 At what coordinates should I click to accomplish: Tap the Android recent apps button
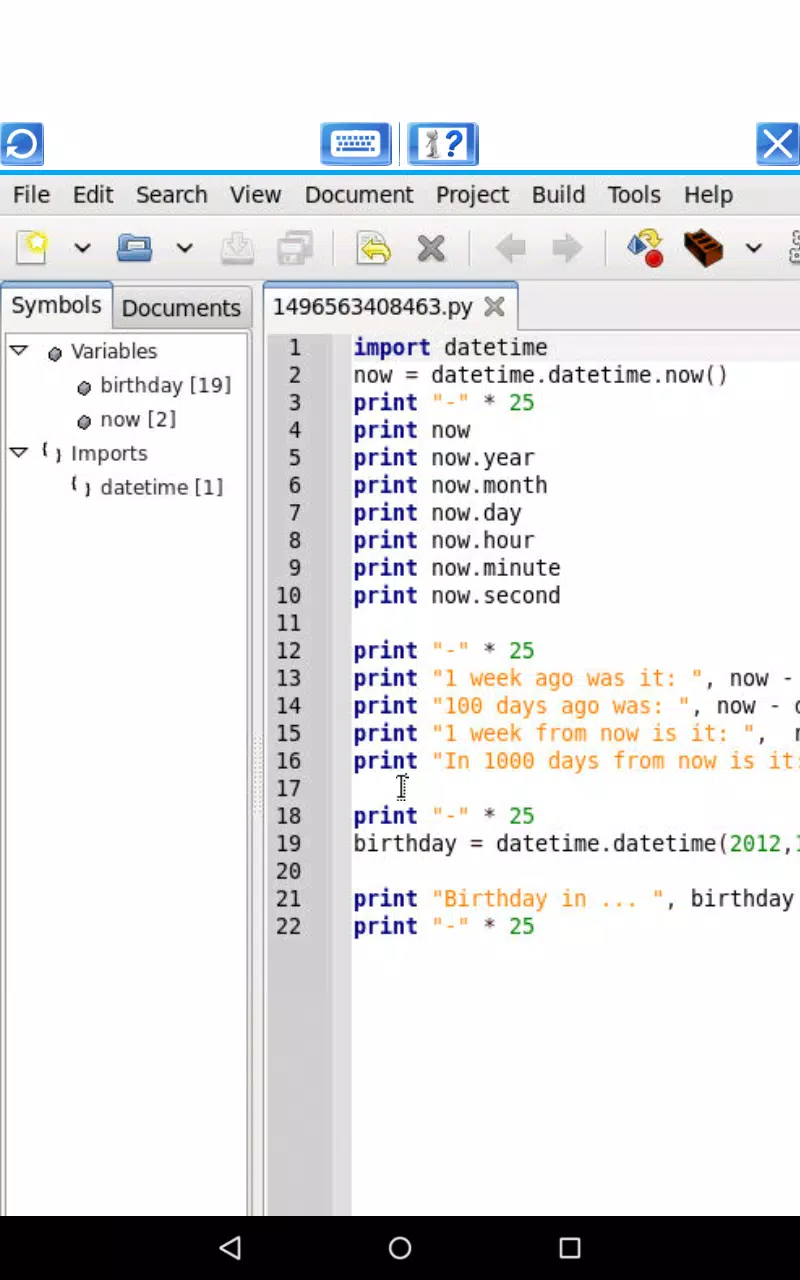pyautogui.click(x=569, y=1247)
